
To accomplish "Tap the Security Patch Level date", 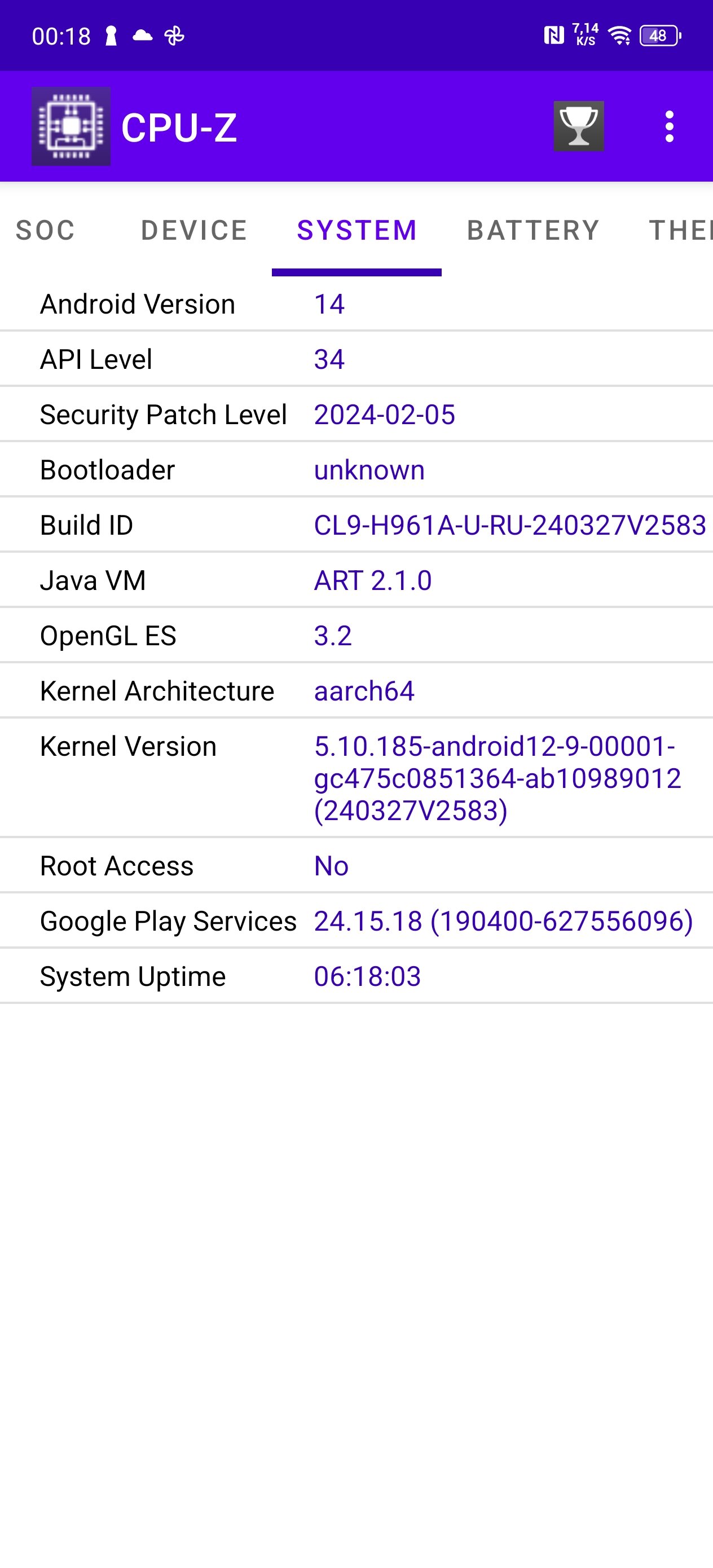I will tap(384, 415).
